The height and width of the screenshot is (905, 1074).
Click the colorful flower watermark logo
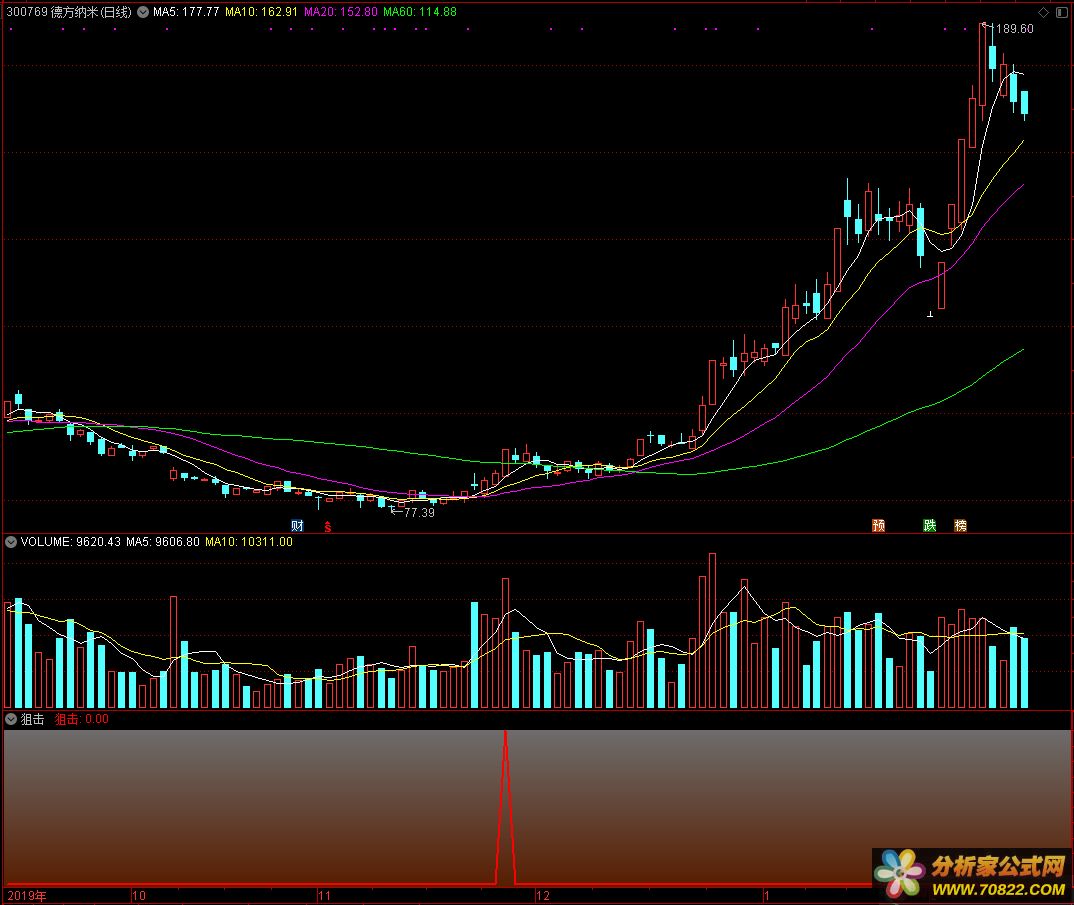click(900, 871)
